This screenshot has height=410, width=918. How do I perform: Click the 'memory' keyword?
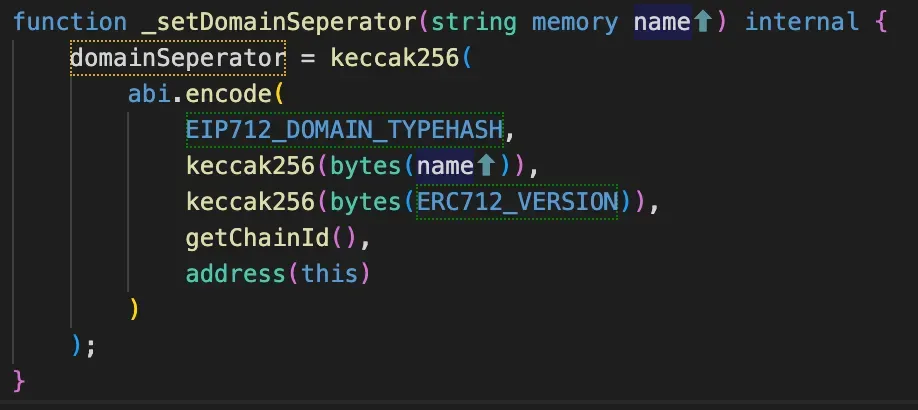click(575, 23)
